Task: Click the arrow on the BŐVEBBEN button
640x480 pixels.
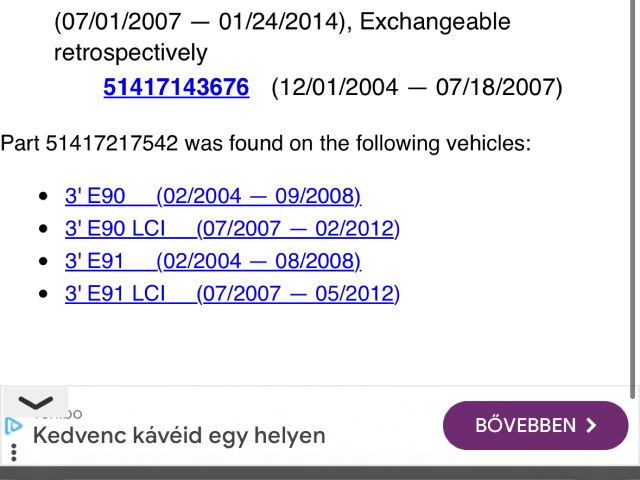Action: pos(591,426)
